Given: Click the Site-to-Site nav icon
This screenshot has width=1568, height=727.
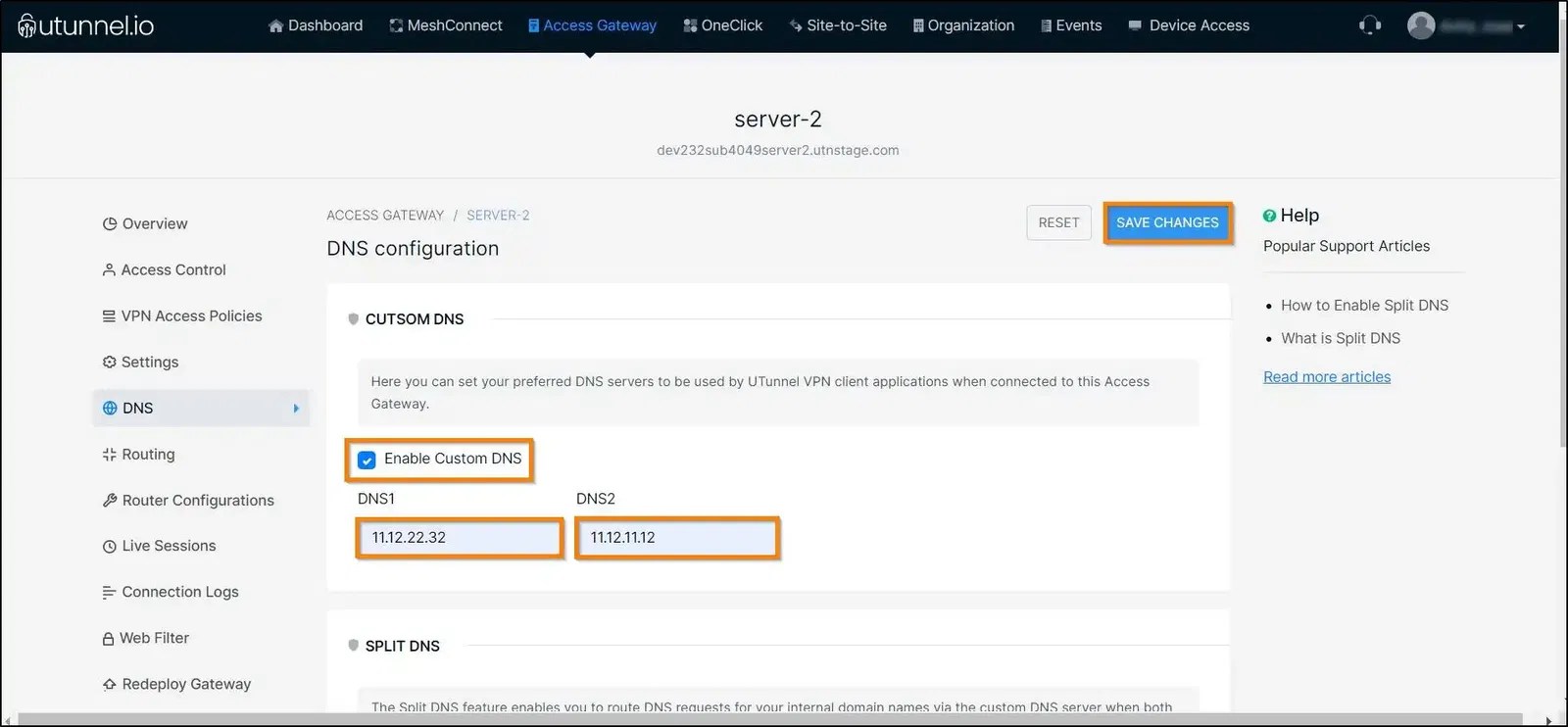Looking at the screenshot, I should 796,25.
